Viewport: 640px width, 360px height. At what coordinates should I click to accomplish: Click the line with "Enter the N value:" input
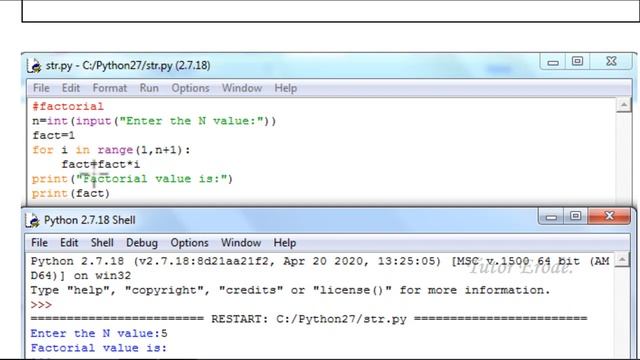(x=154, y=121)
